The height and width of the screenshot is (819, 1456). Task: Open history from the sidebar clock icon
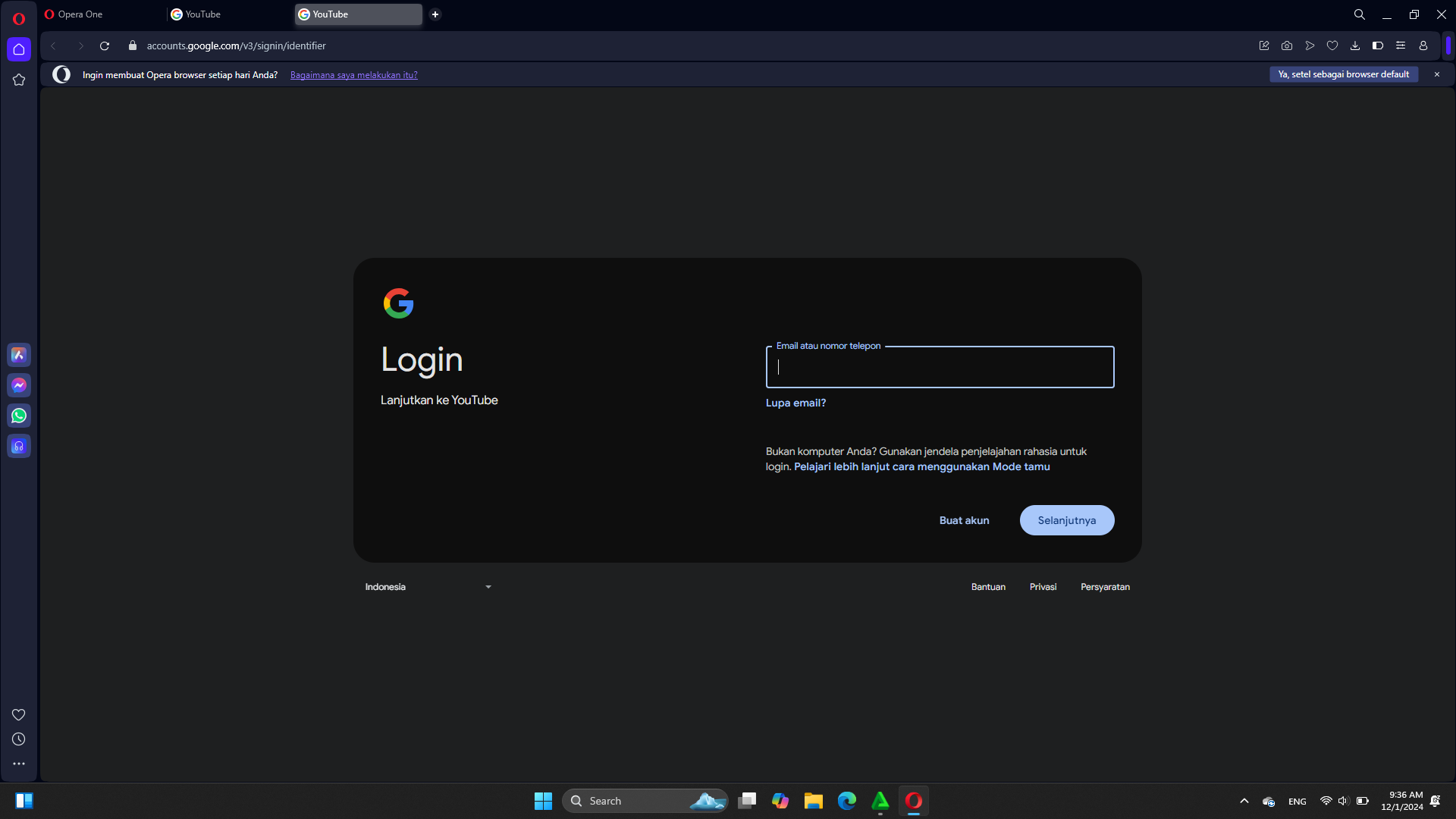(x=19, y=739)
